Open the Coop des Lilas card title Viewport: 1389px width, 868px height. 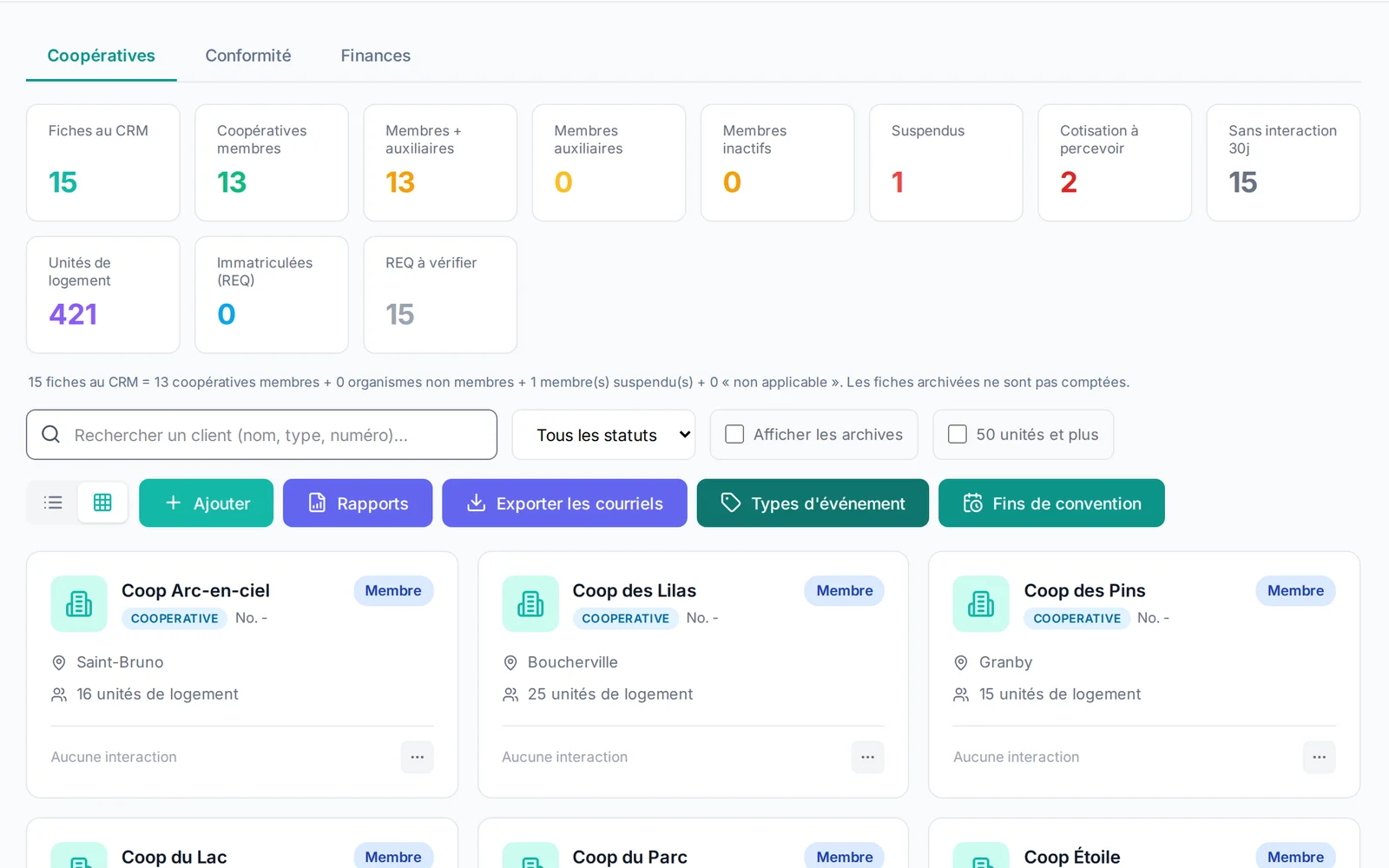tap(635, 590)
